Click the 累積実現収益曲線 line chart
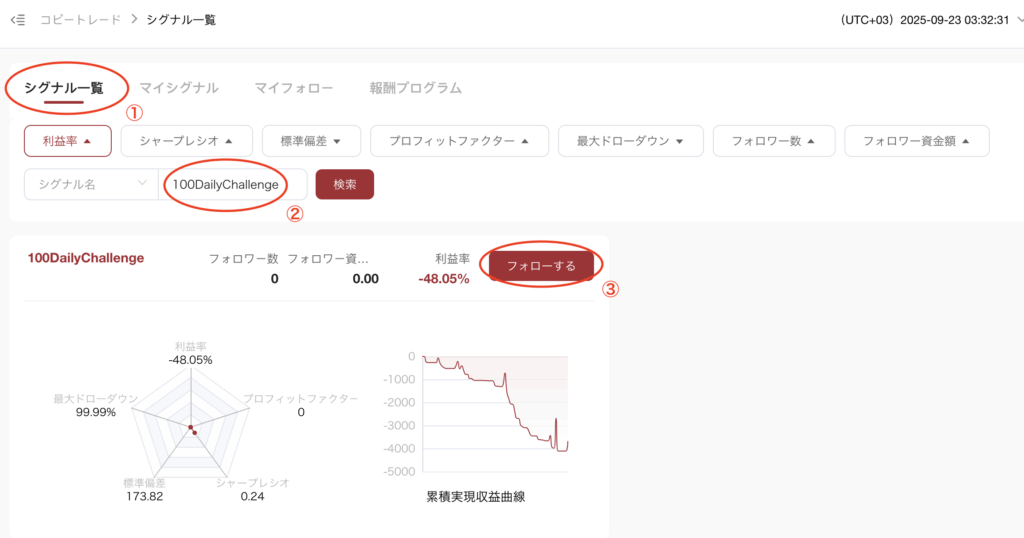This screenshot has width=1024, height=538. click(495, 412)
